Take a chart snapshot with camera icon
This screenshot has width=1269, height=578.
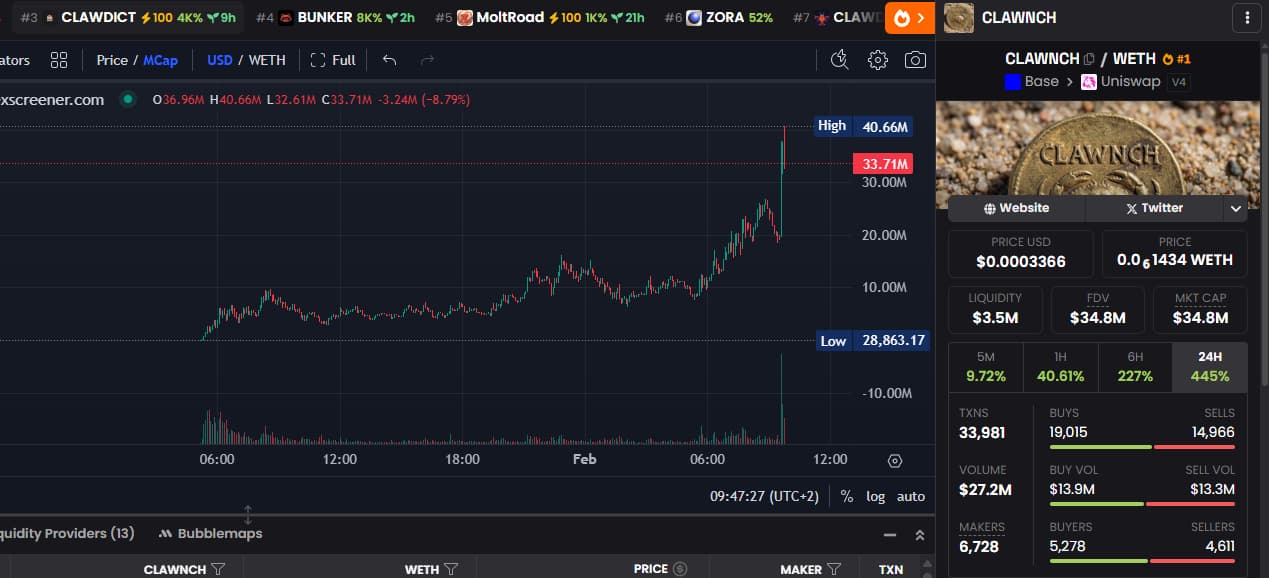(915, 60)
